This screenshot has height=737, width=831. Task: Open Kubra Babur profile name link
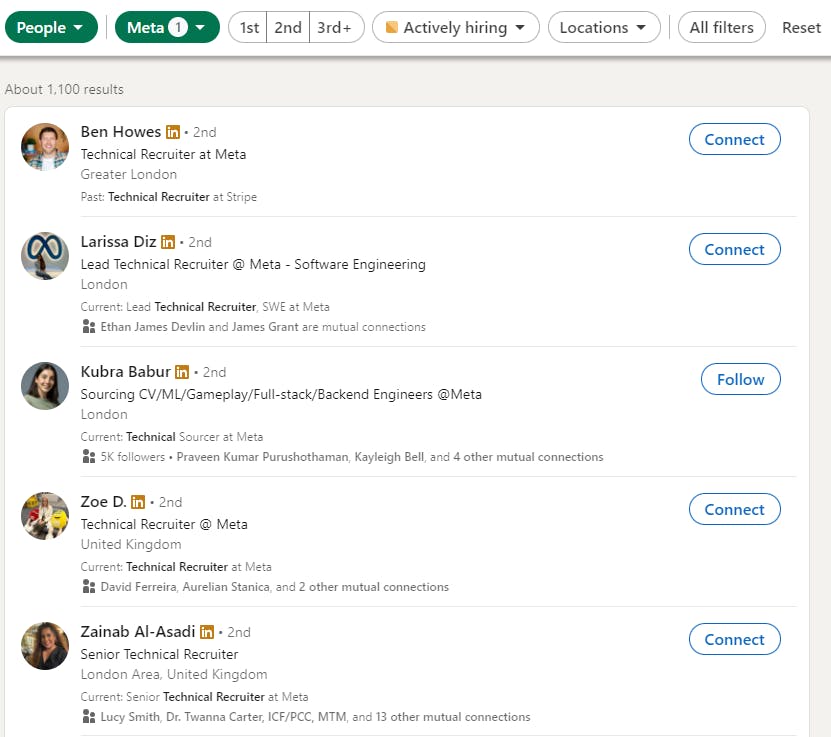point(126,371)
